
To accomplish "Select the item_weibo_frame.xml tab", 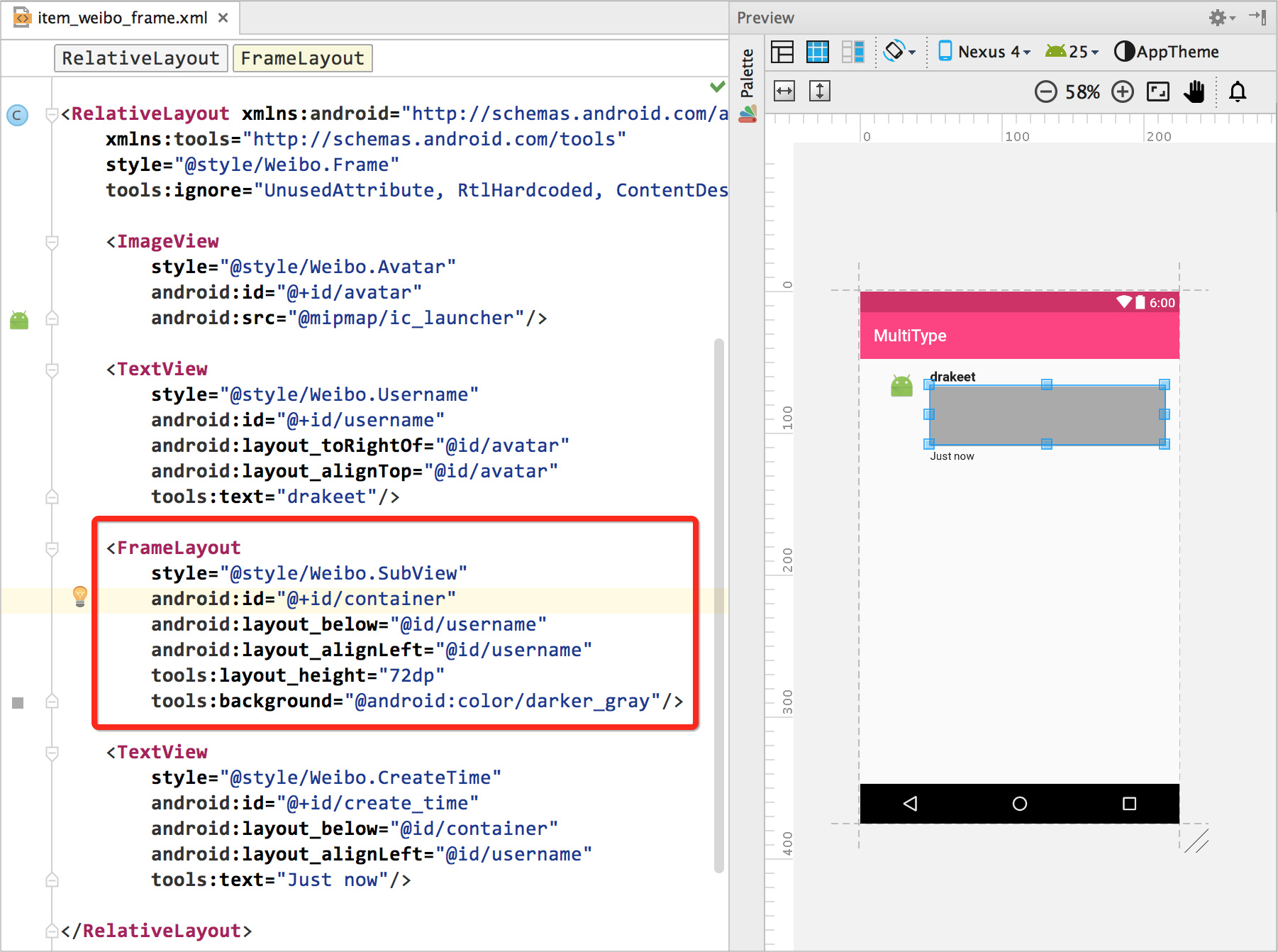I will 121,18.
